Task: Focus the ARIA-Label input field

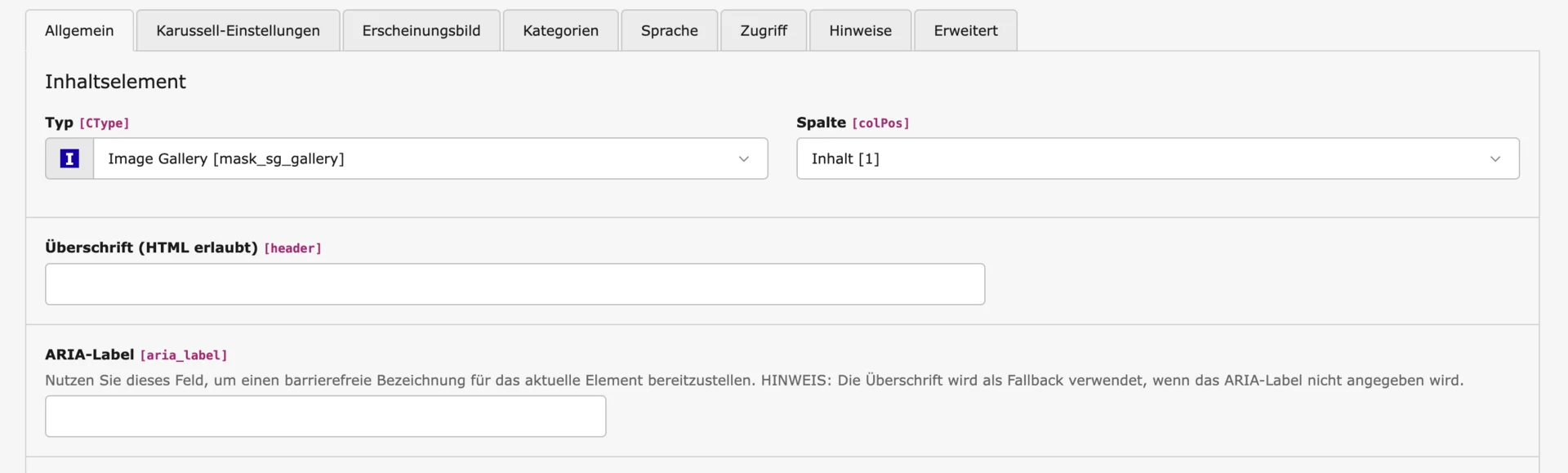Action: coord(326,417)
